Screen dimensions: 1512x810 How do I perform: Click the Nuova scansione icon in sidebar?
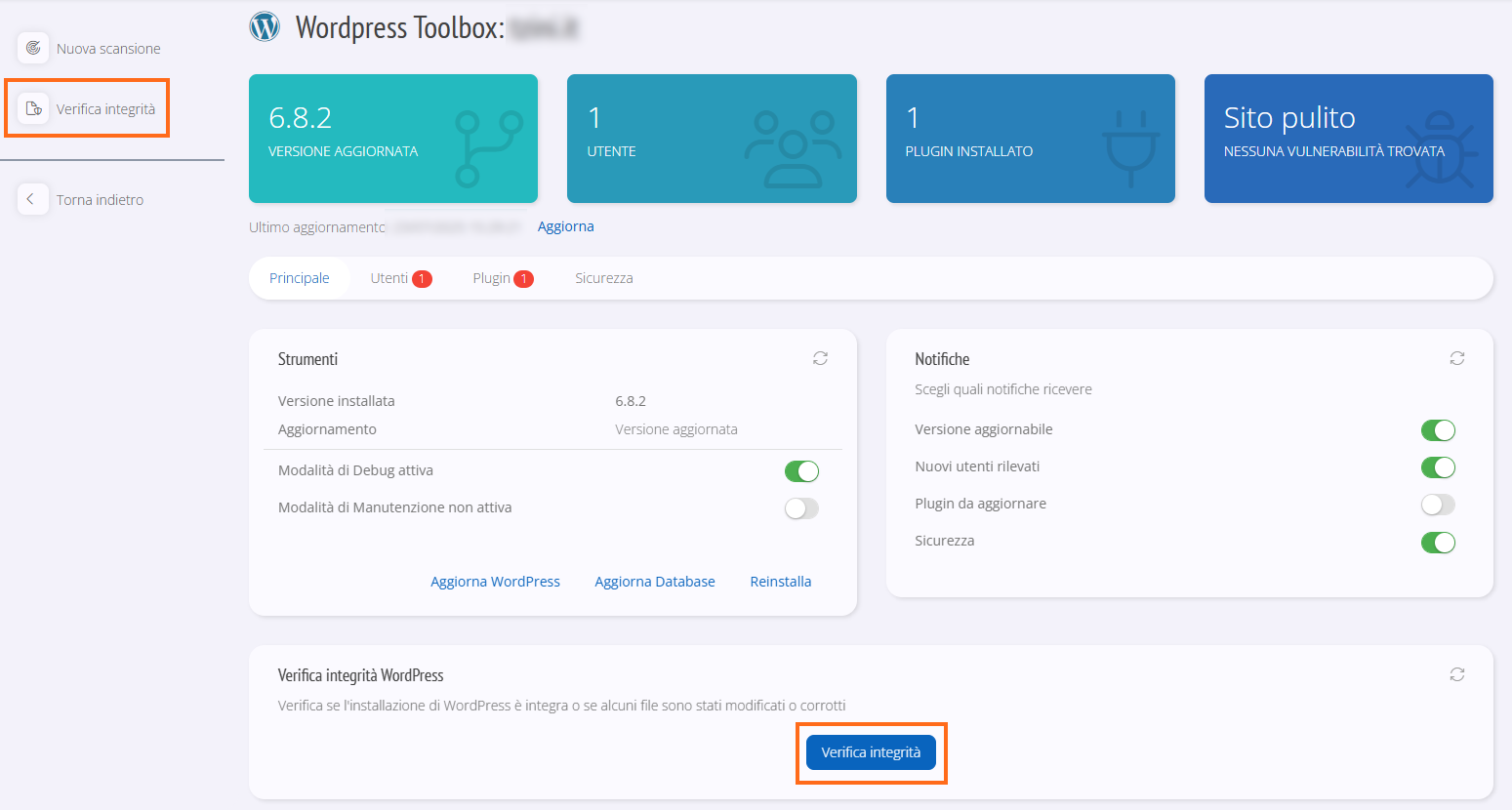33,48
